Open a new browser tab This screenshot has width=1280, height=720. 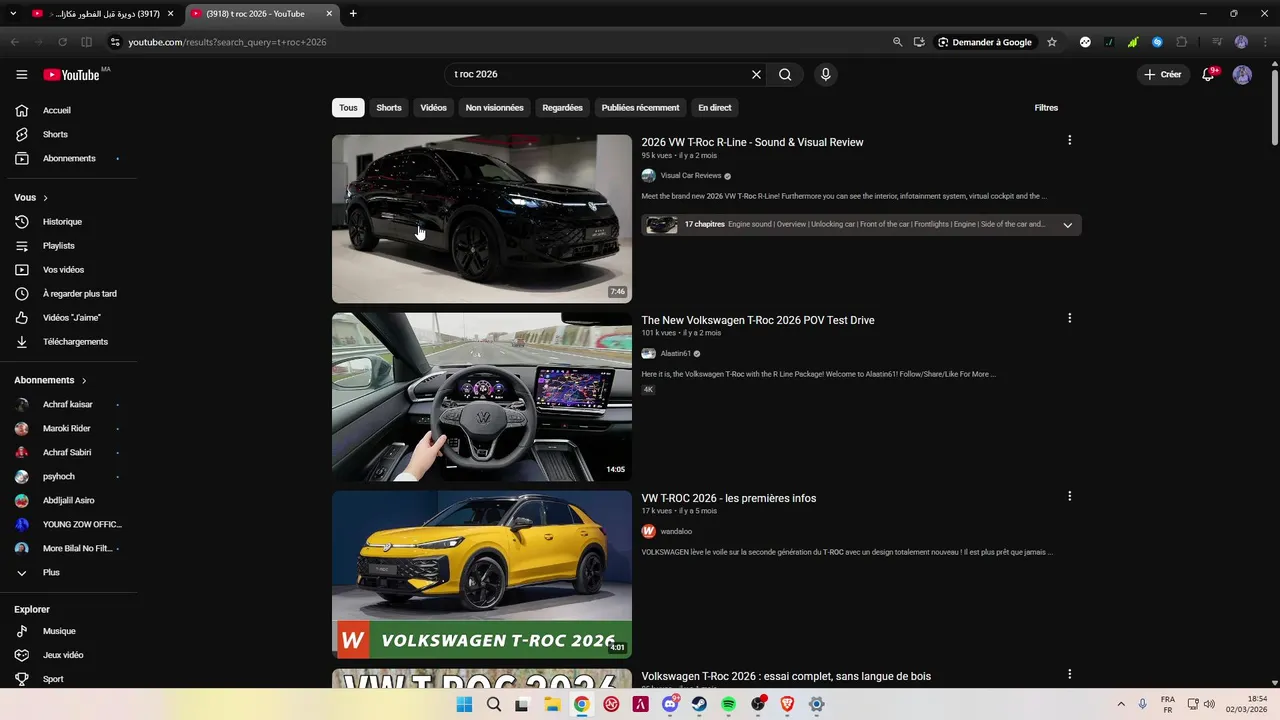(x=353, y=14)
